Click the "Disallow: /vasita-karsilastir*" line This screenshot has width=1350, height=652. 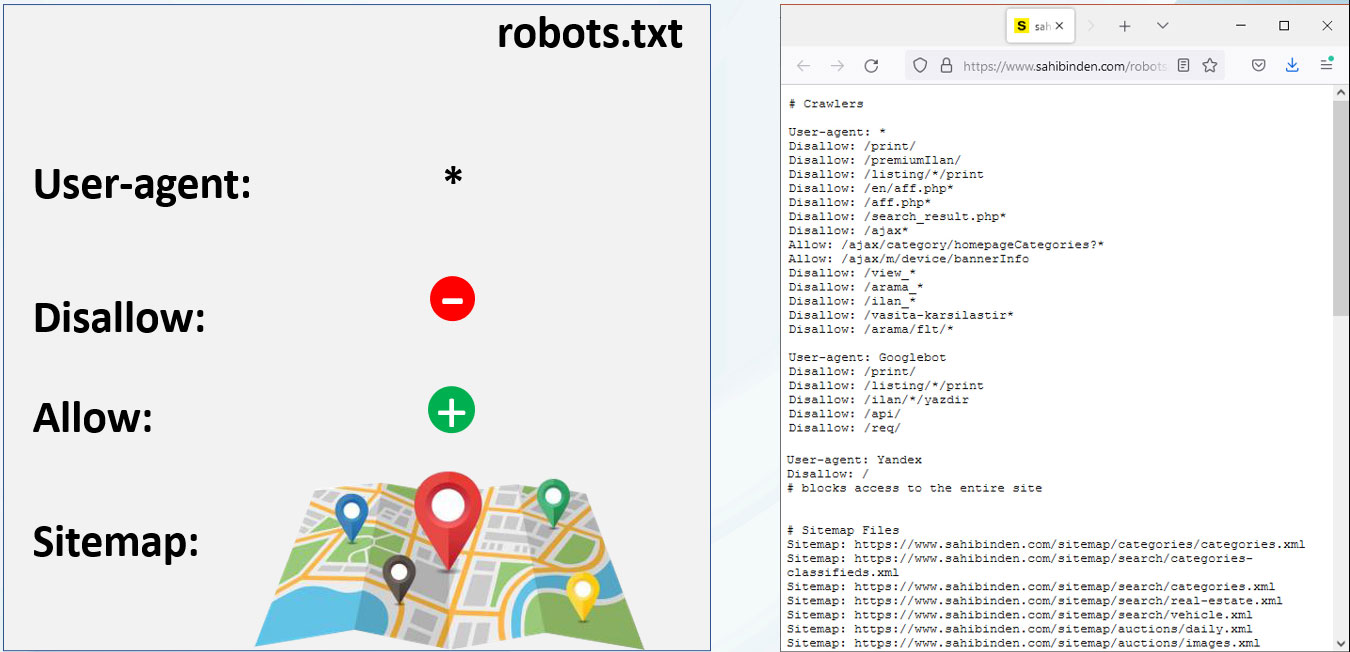901,315
